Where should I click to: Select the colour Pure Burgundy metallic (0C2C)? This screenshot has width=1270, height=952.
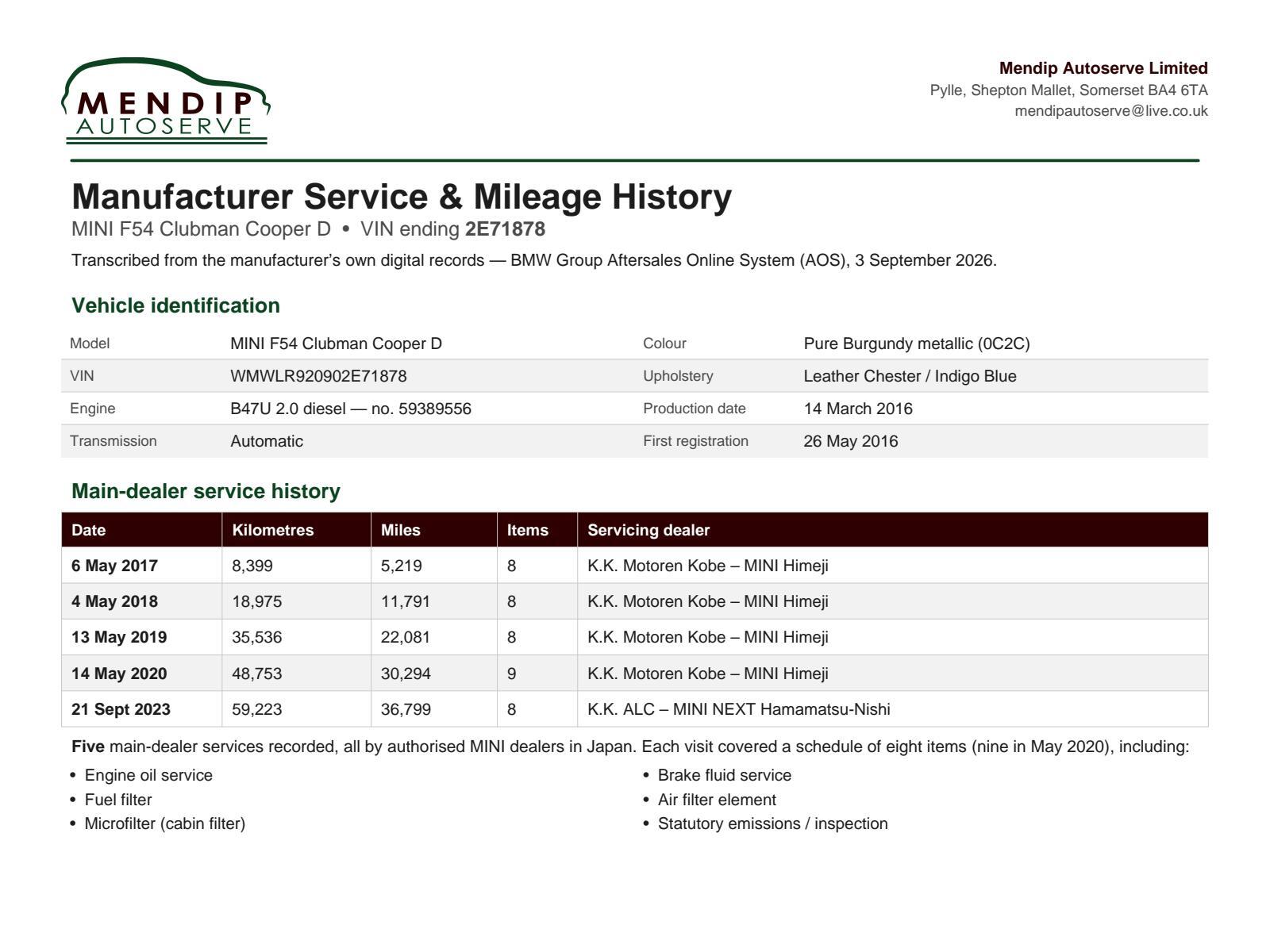[917, 344]
